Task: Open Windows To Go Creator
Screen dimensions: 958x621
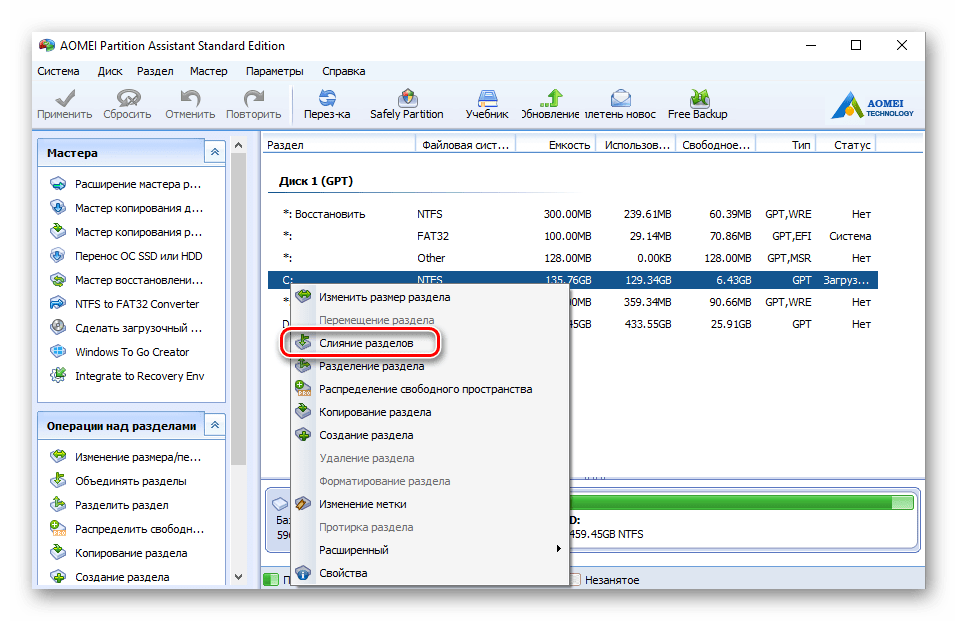Action: 132,352
